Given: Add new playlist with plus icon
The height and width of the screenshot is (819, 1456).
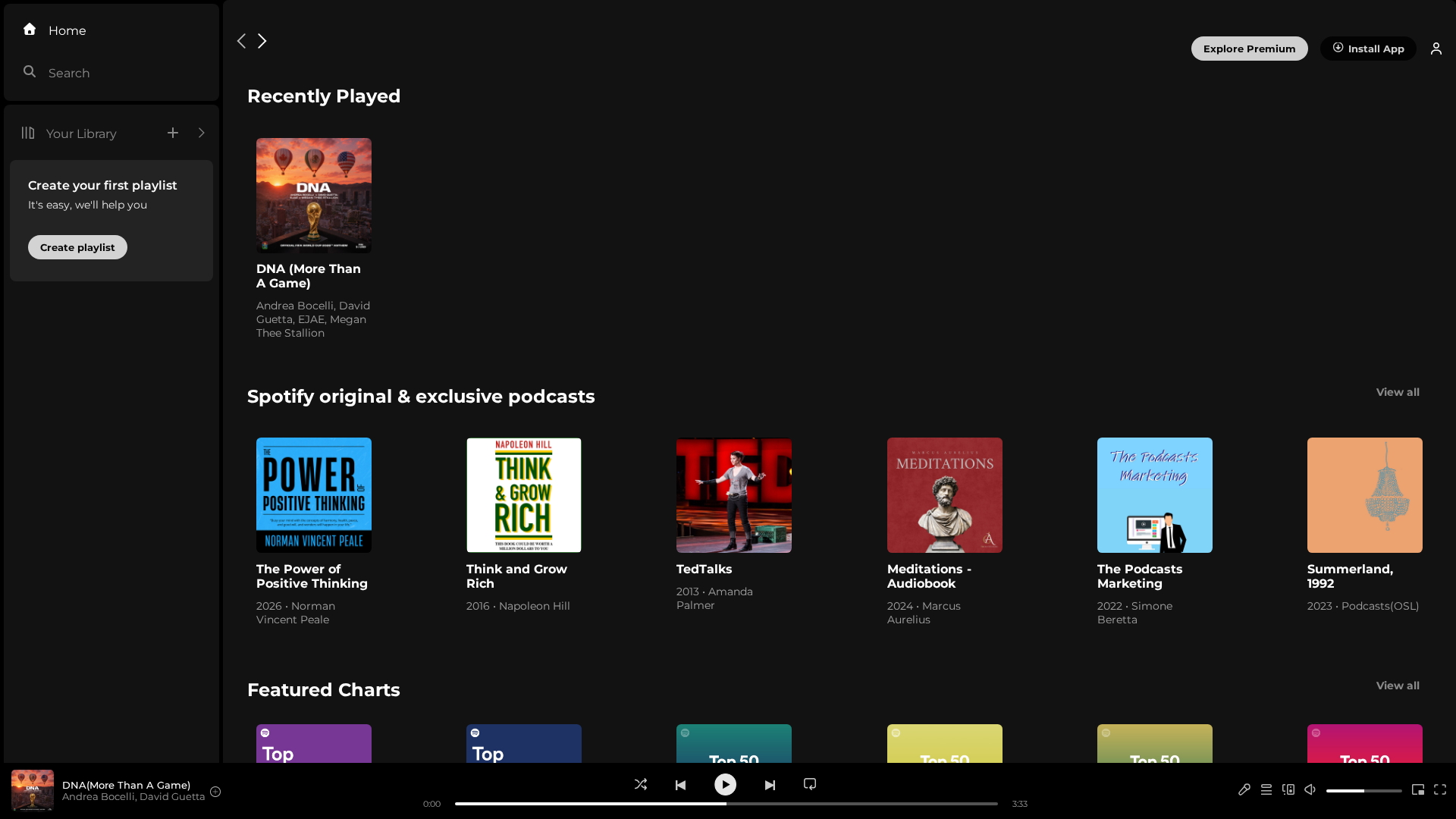Looking at the screenshot, I should (x=173, y=133).
